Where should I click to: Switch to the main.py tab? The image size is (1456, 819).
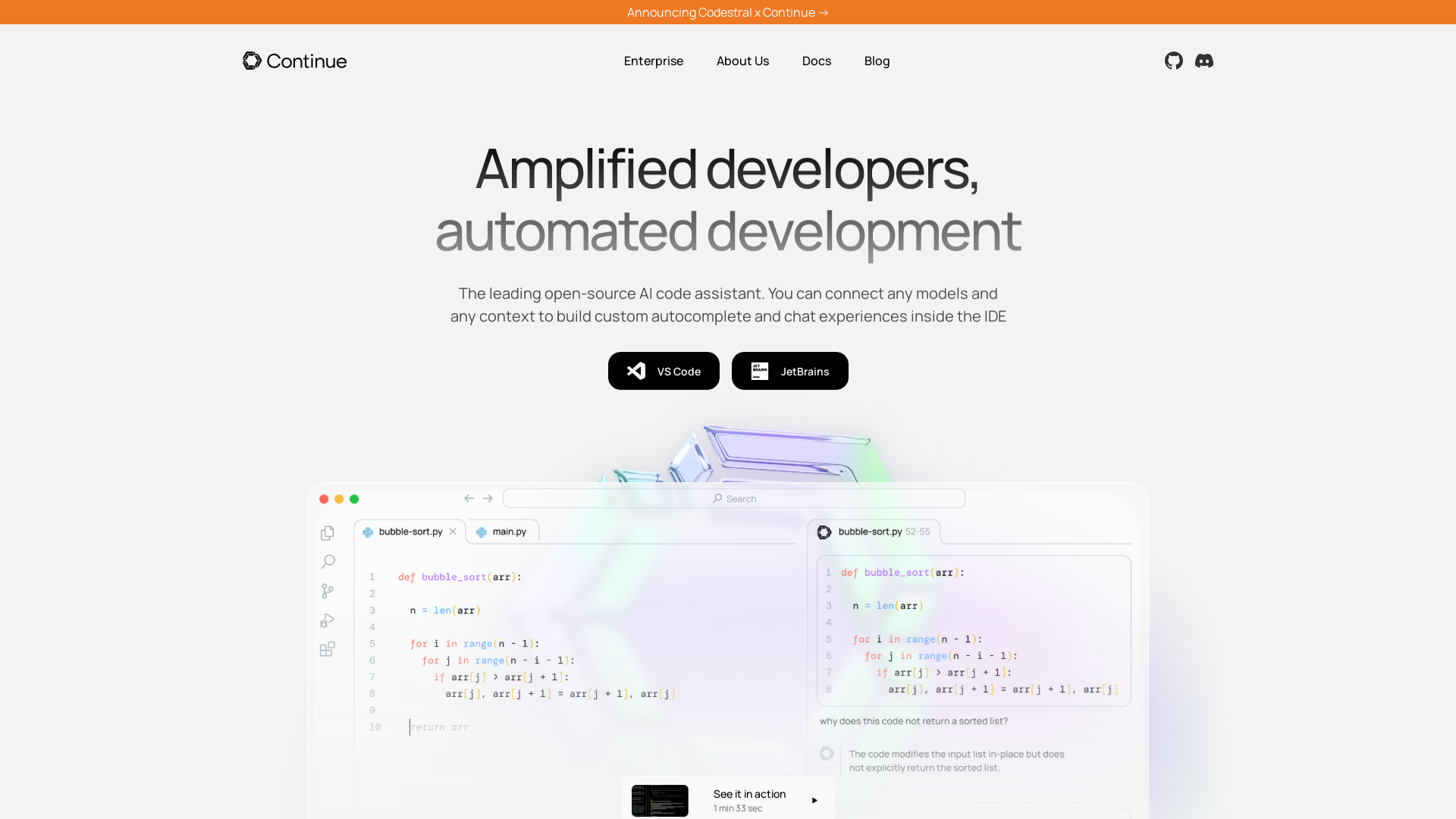[x=502, y=532]
